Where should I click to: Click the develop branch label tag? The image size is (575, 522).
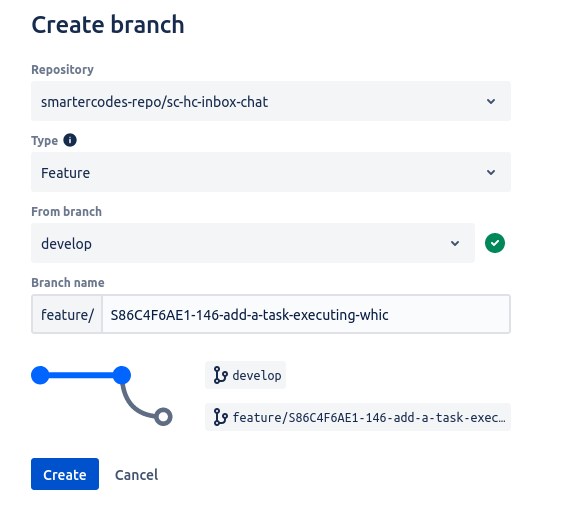[x=245, y=375]
